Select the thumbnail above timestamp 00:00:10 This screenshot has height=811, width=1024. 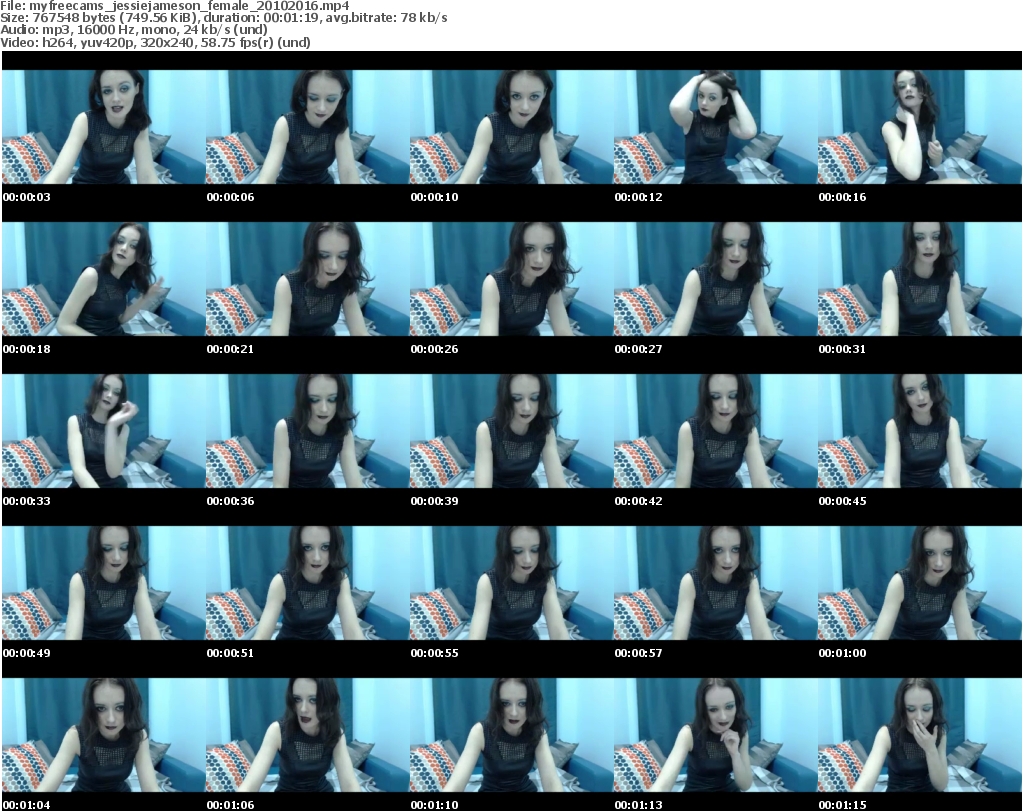click(511, 127)
